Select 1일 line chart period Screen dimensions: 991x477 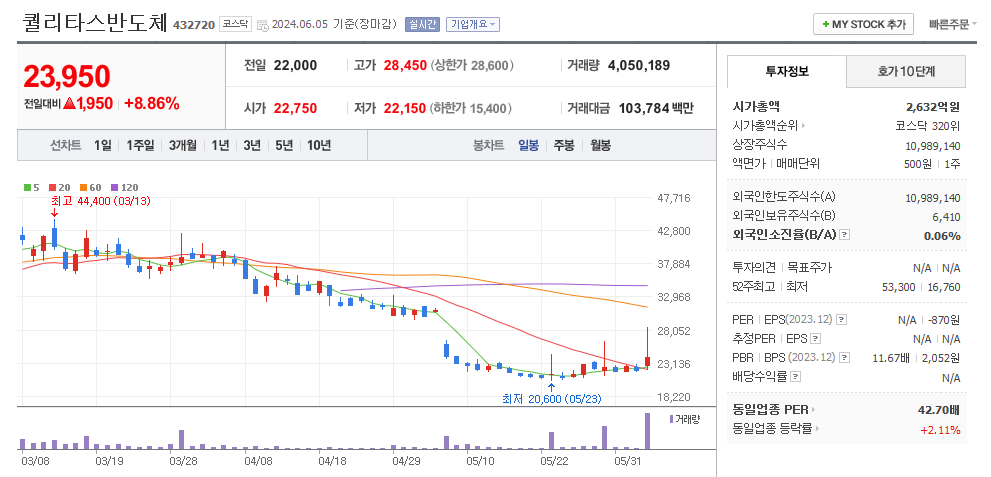(x=102, y=145)
